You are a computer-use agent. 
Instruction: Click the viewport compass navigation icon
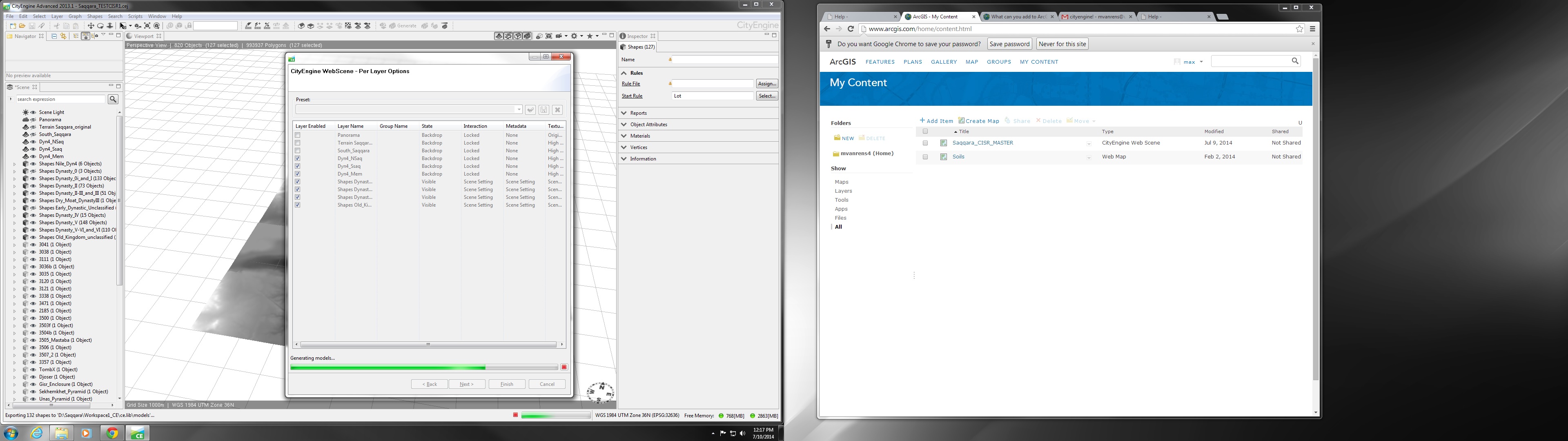[601, 392]
